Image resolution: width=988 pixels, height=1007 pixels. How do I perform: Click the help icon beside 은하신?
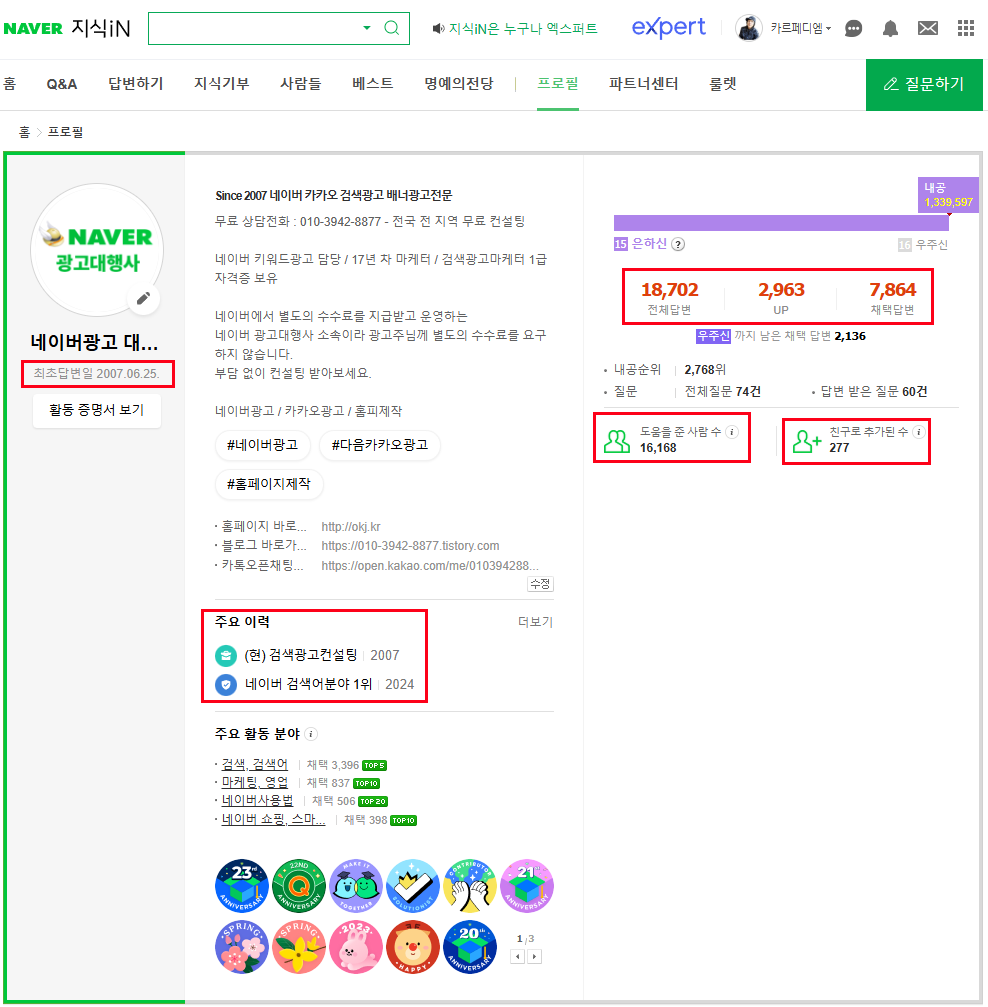point(678,244)
